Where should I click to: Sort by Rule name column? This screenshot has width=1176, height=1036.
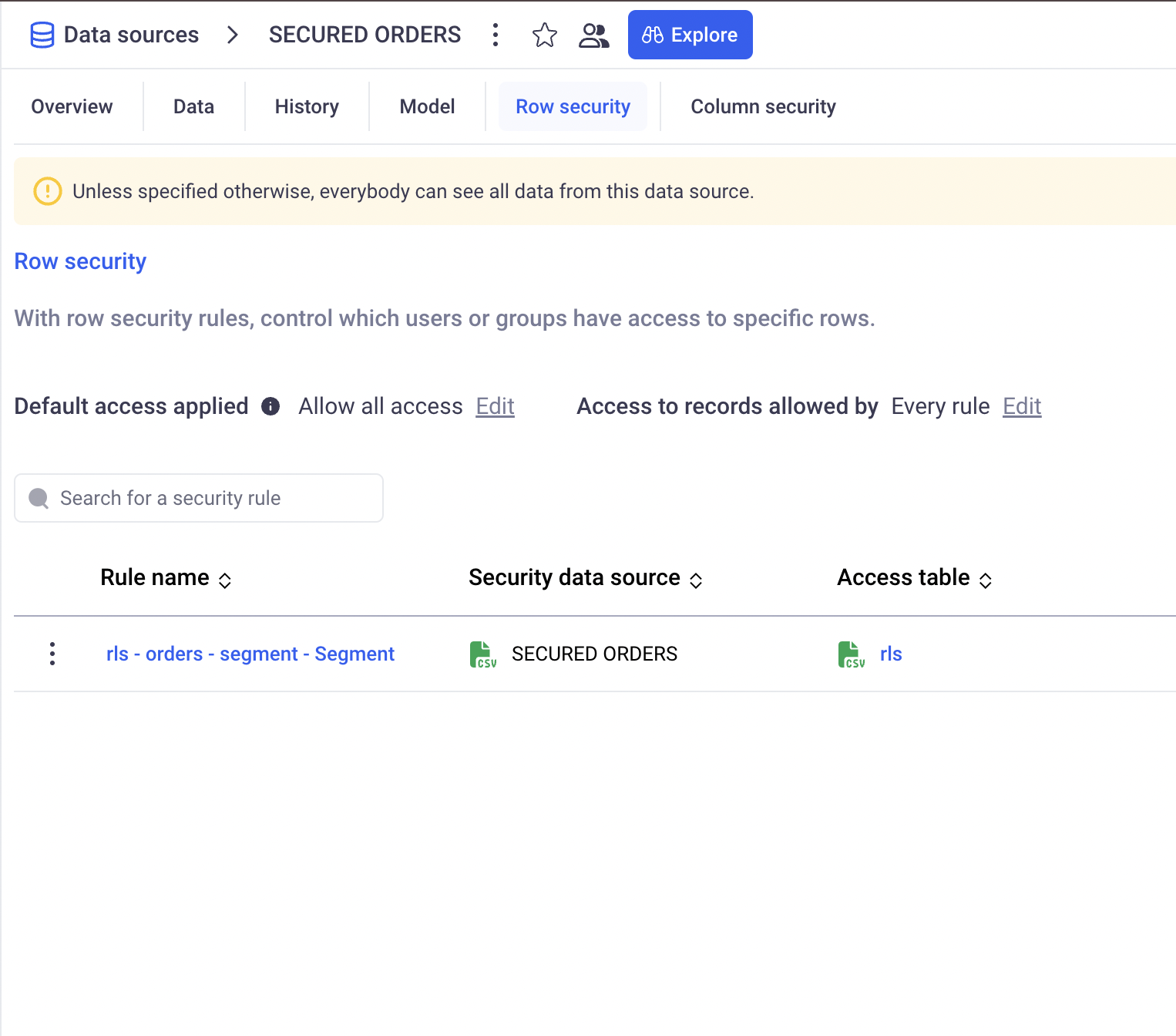click(x=225, y=580)
